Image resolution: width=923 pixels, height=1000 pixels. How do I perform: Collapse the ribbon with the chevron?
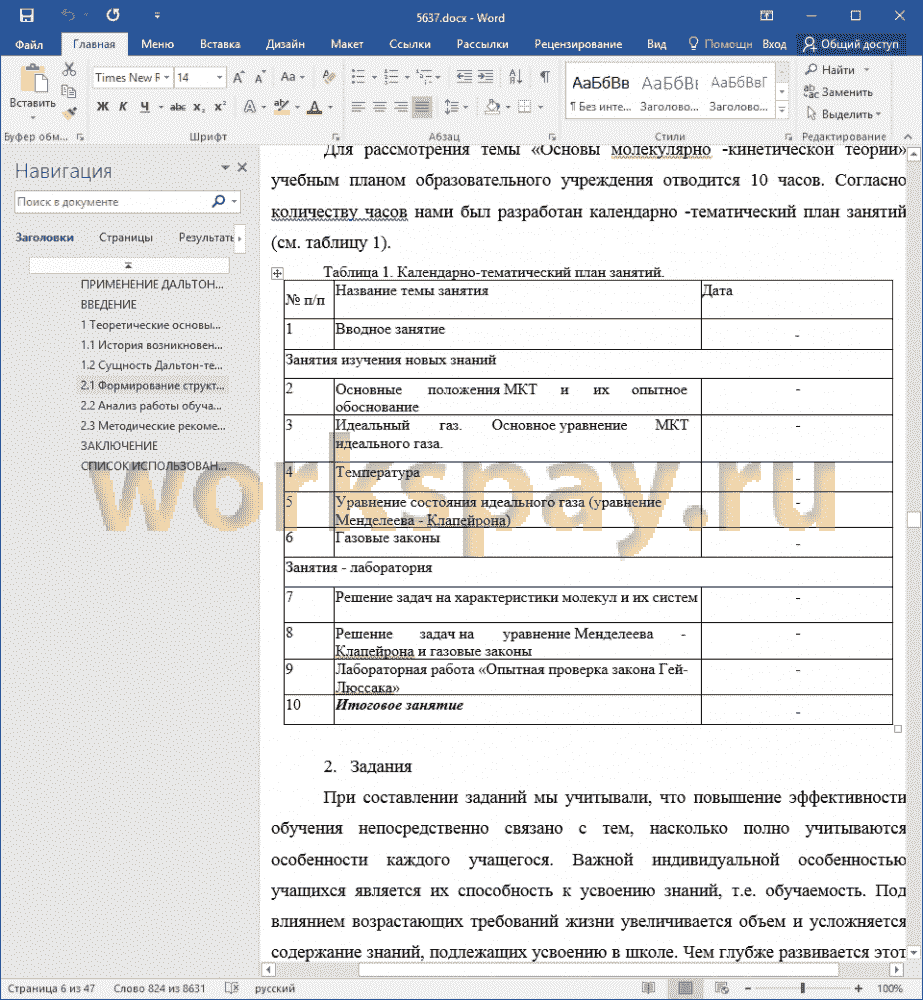(x=908, y=136)
